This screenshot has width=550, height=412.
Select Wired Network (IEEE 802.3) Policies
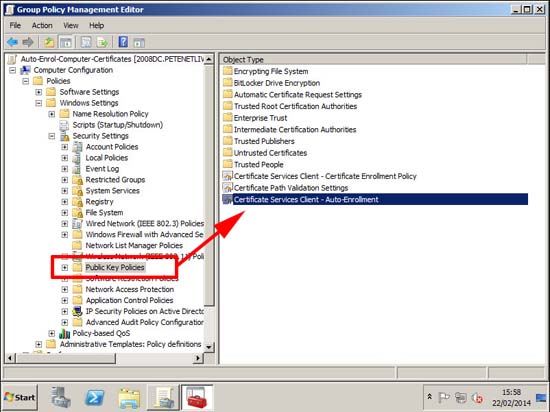(x=145, y=223)
